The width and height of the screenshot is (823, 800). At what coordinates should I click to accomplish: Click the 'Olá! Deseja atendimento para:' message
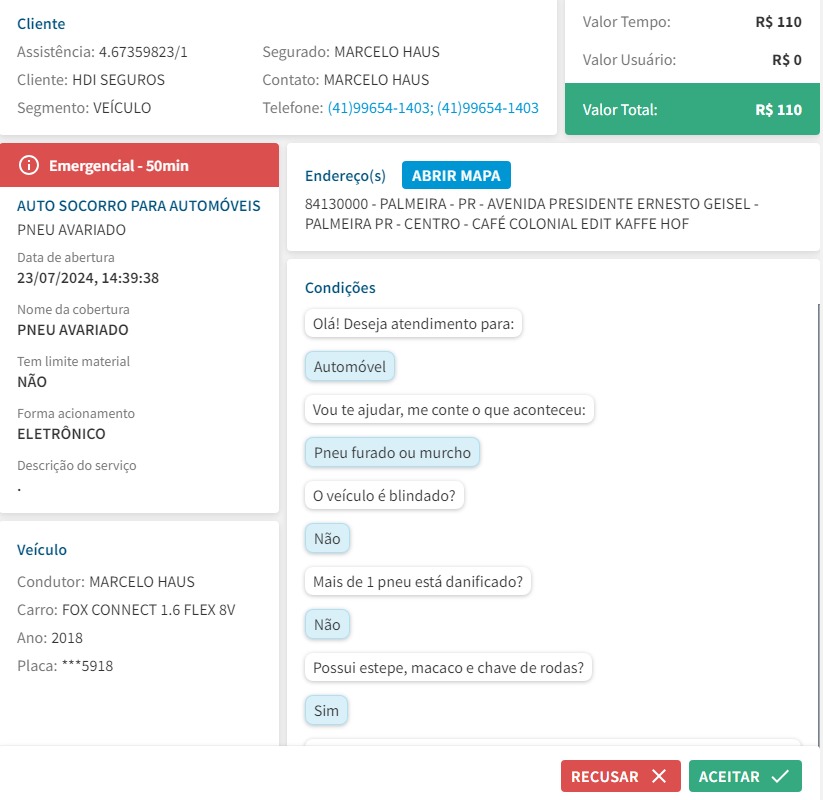coord(413,324)
